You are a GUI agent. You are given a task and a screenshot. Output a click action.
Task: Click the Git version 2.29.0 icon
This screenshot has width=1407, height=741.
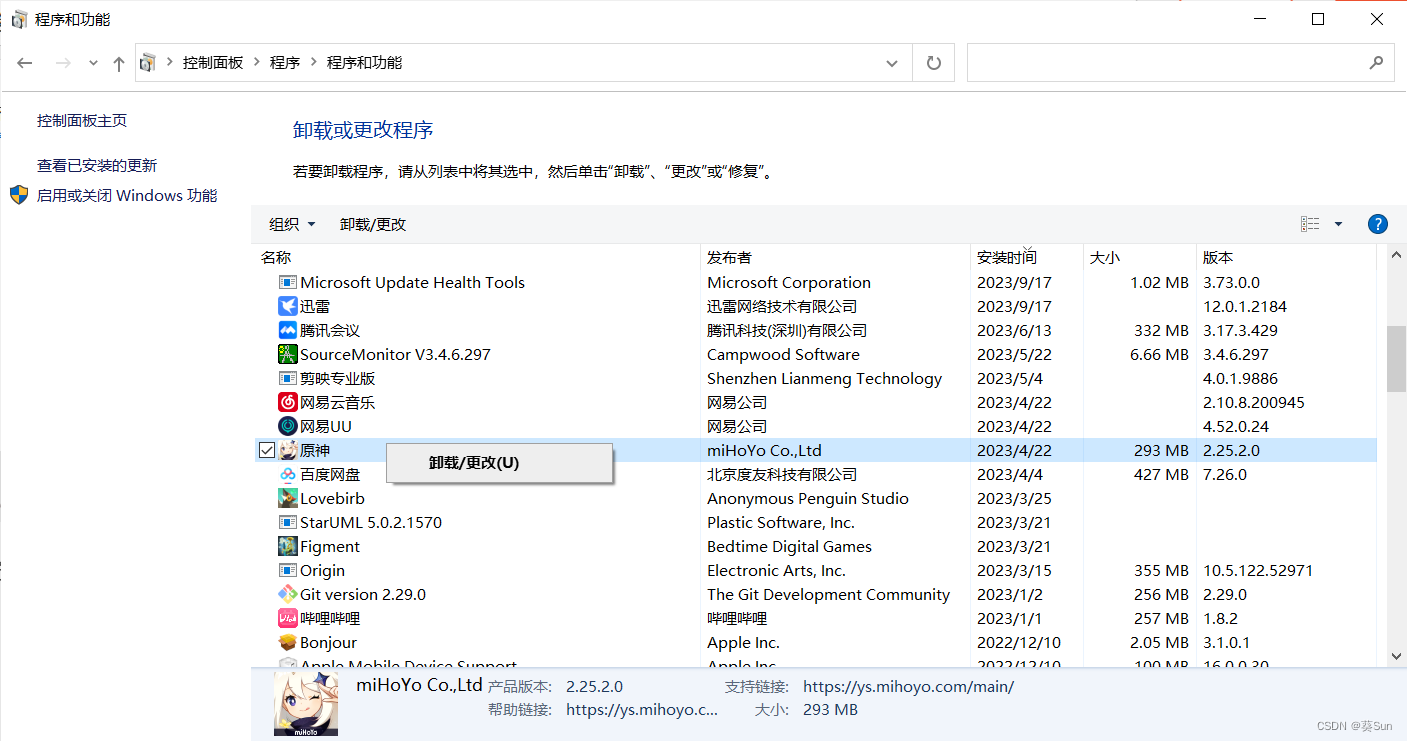pos(288,595)
